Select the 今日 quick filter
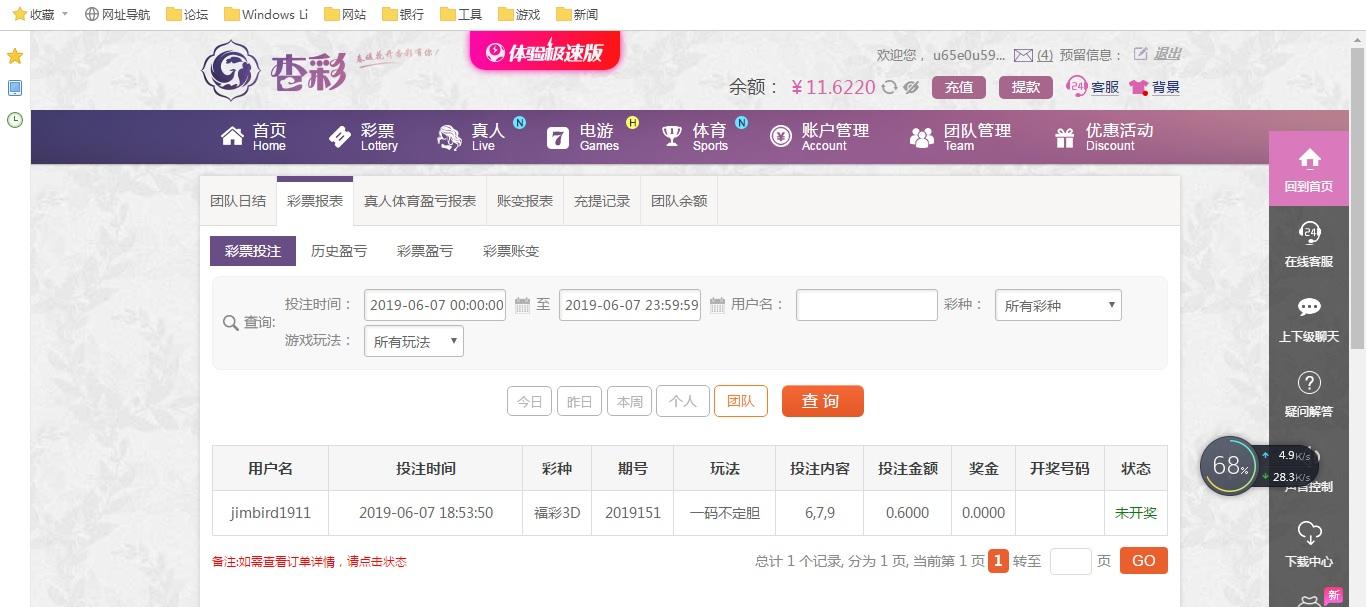This screenshot has height=607, width=1366. [529, 401]
